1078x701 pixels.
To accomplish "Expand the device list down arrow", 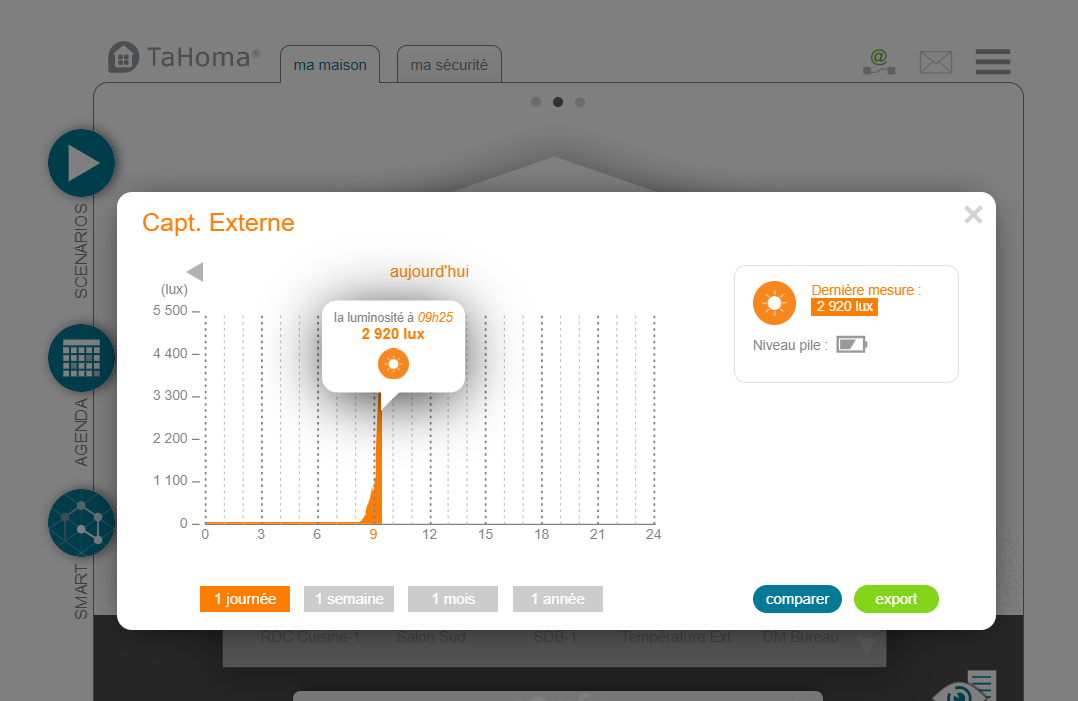I will [867, 646].
